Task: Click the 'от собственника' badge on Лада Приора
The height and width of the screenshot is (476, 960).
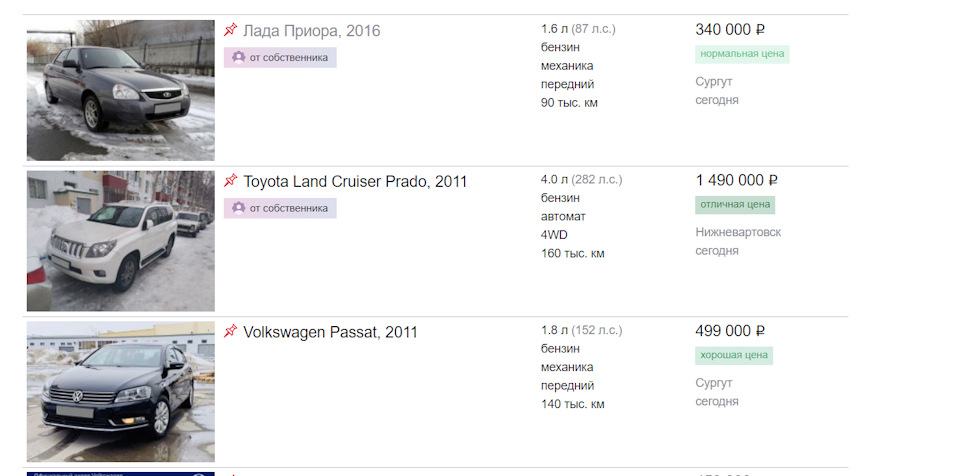Action: (280, 58)
